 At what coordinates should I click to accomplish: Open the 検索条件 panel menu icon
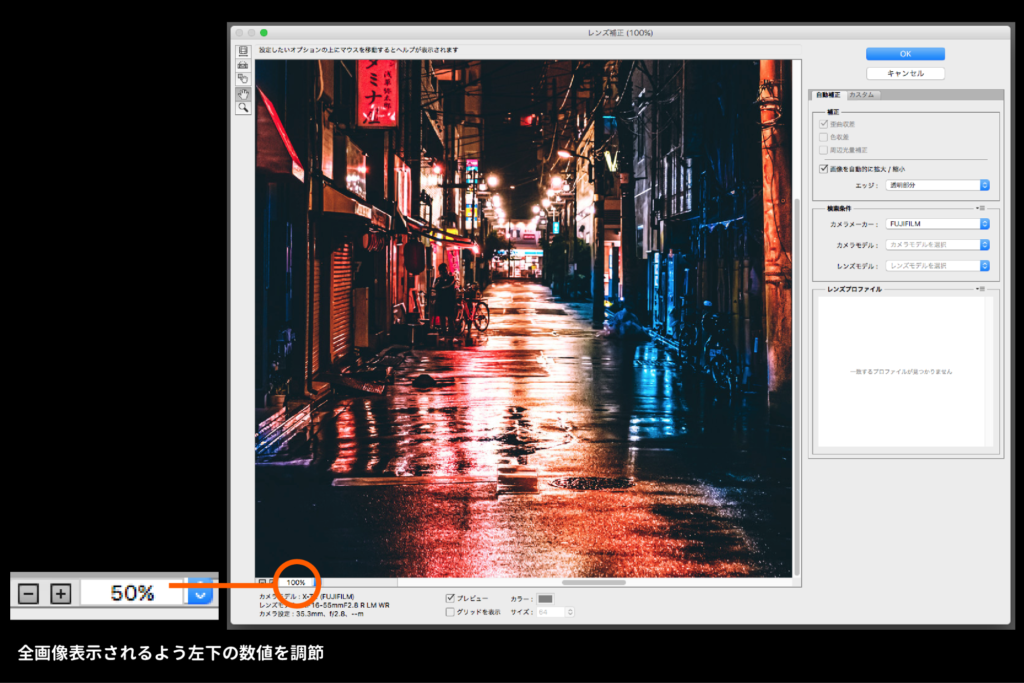click(x=981, y=207)
